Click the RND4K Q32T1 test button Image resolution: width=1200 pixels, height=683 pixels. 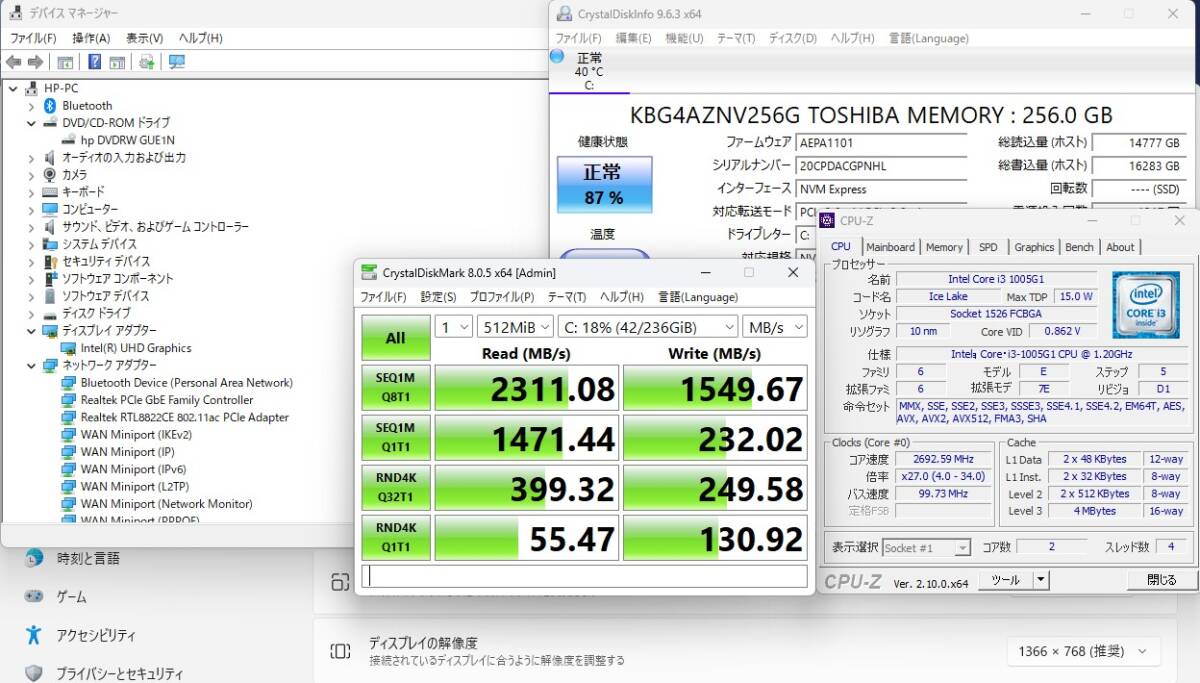[395, 488]
